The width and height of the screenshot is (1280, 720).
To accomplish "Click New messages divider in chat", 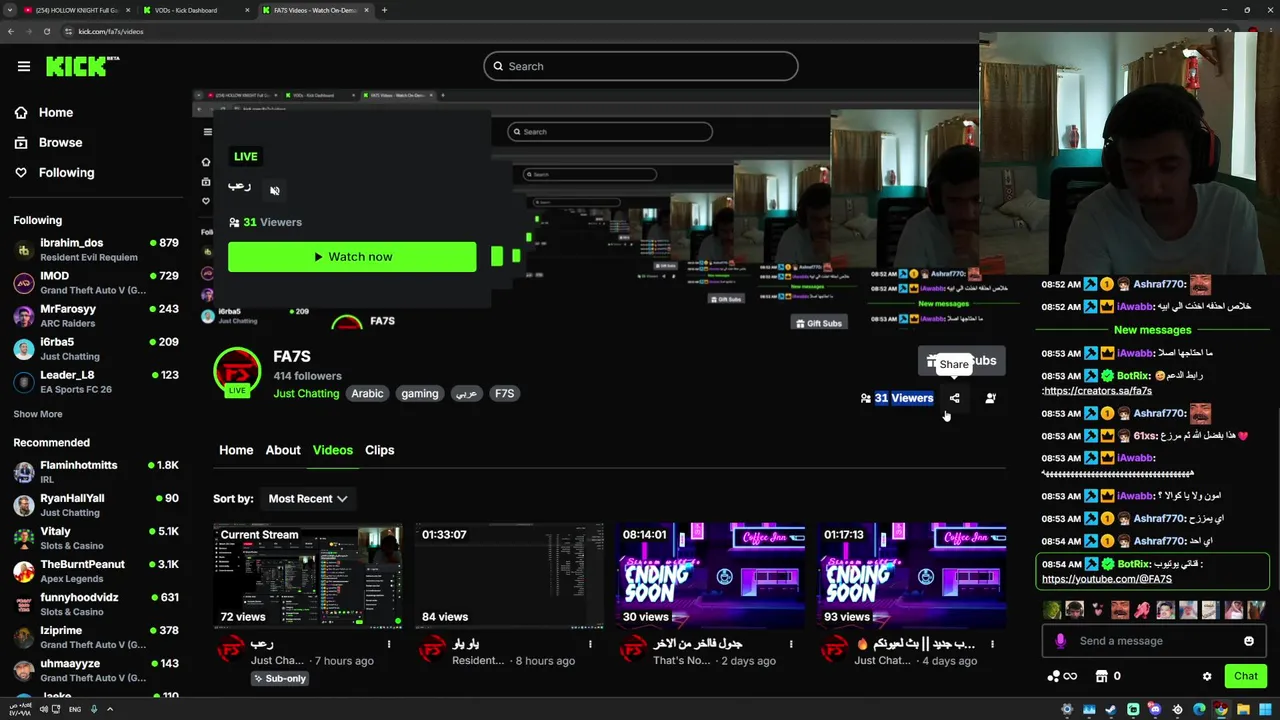I will 1153,330.
